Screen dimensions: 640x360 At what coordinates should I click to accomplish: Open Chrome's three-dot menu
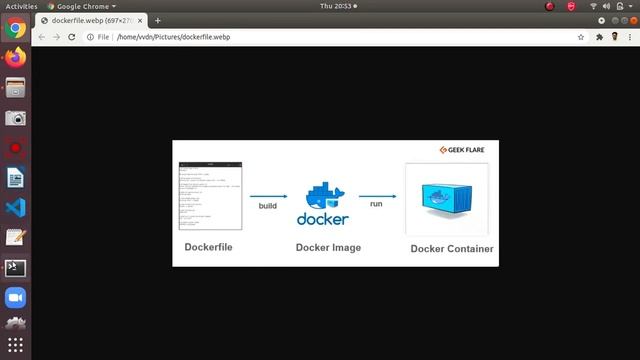point(630,37)
